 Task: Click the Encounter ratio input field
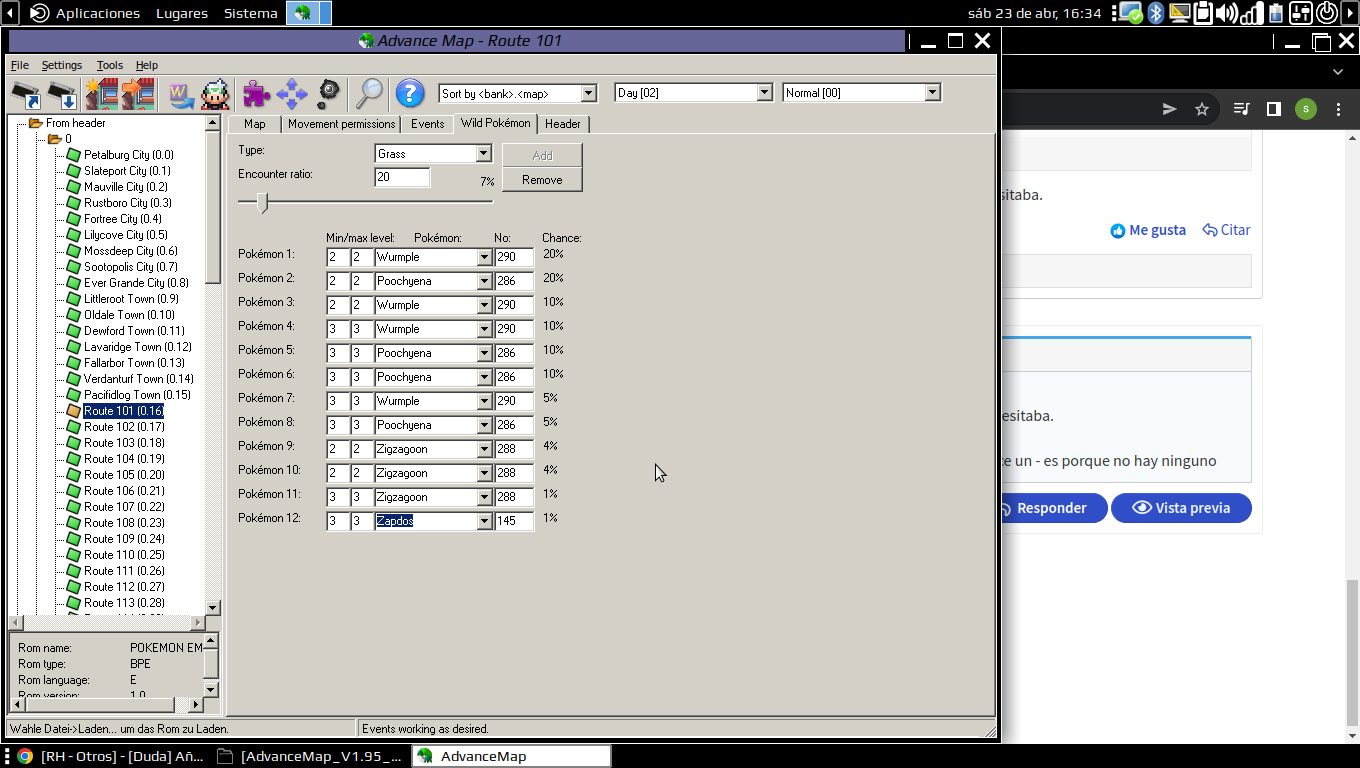click(x=402, y=177)
